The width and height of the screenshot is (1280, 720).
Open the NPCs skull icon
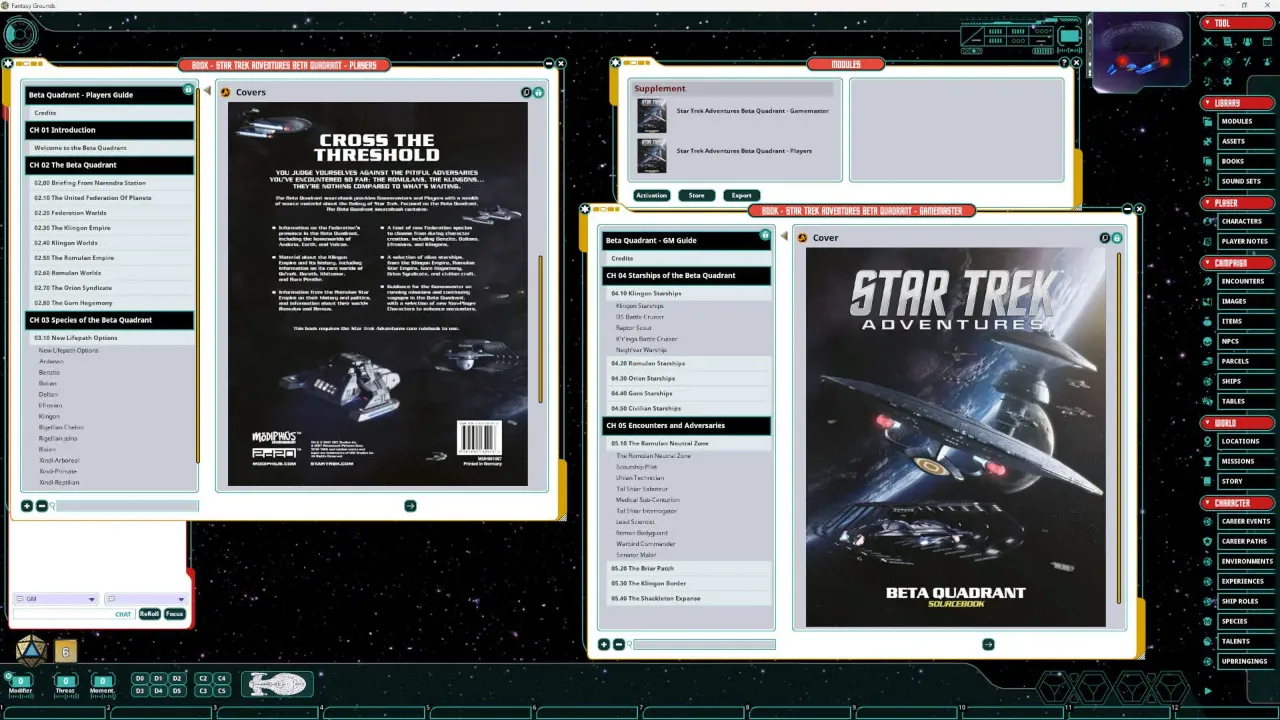(x=1208, y=341)
